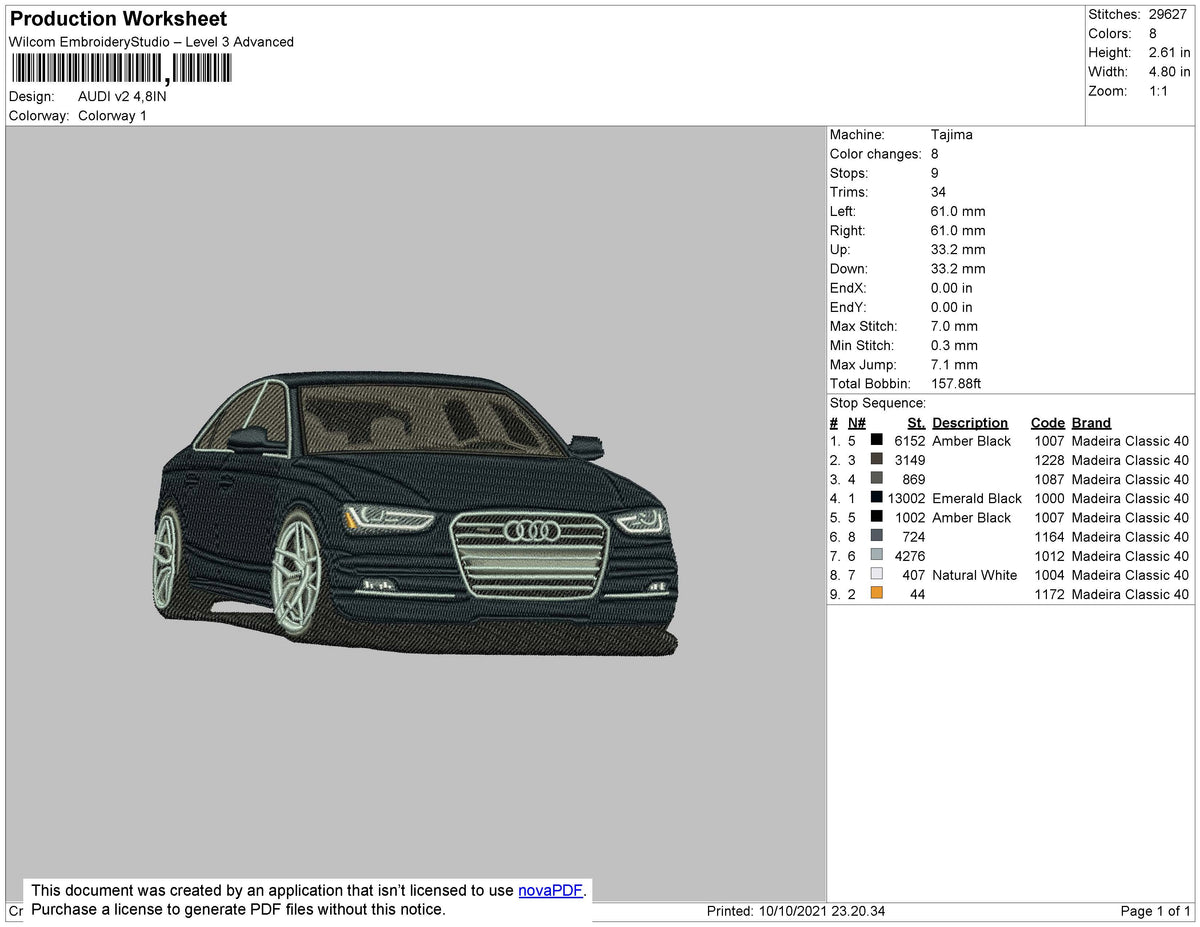Click the Production Worksheet title
Image resolution: width=1200 pixels, height=927 pixels.
tap(118, 19)
